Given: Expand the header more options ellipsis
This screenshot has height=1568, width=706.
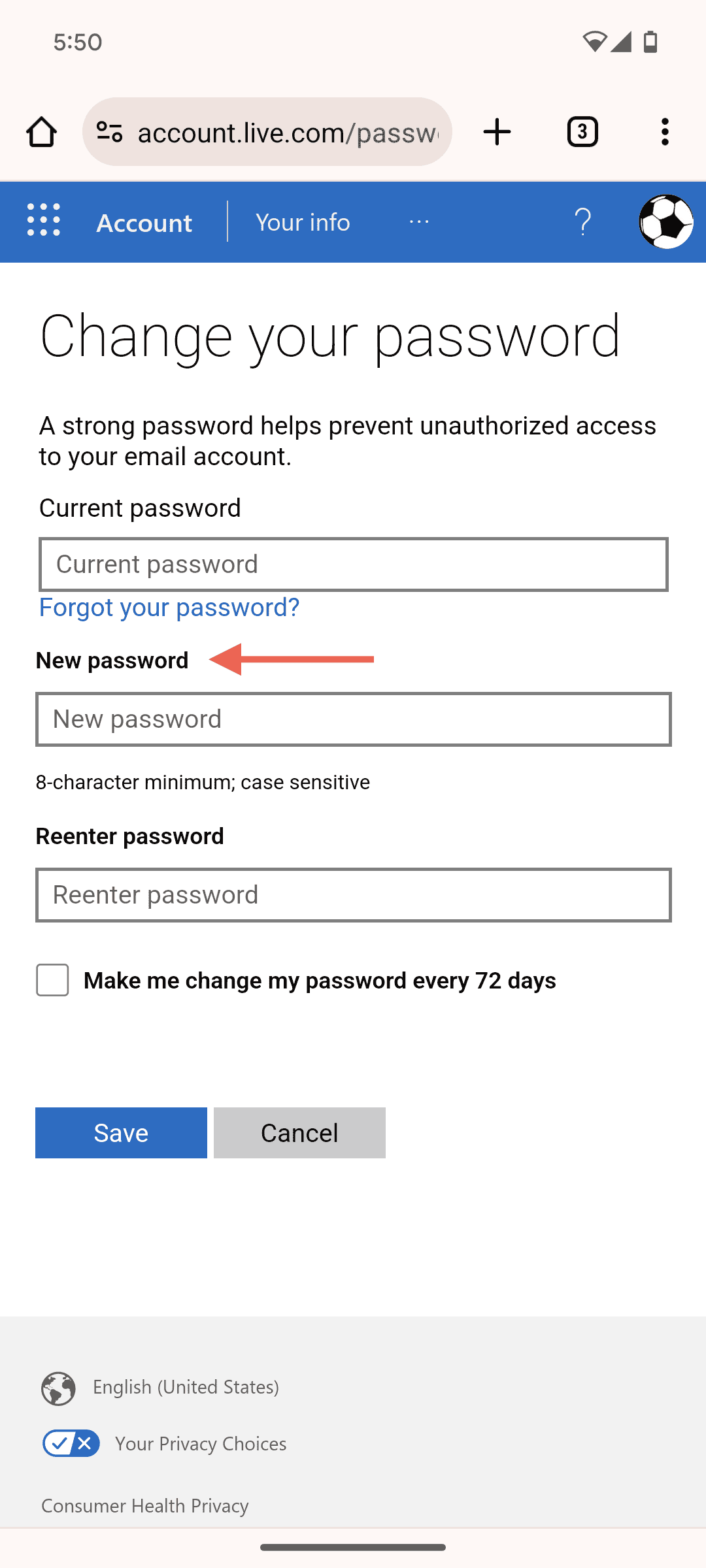Looking at the screenshot, I should click(419, 222).
